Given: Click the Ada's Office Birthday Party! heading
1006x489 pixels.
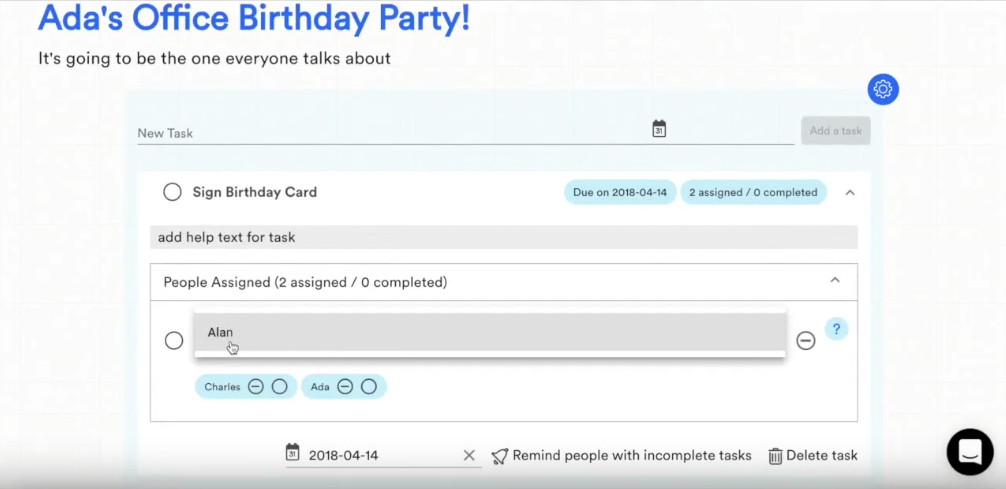Looking at the screenshot, I should (x=254, y=18).
